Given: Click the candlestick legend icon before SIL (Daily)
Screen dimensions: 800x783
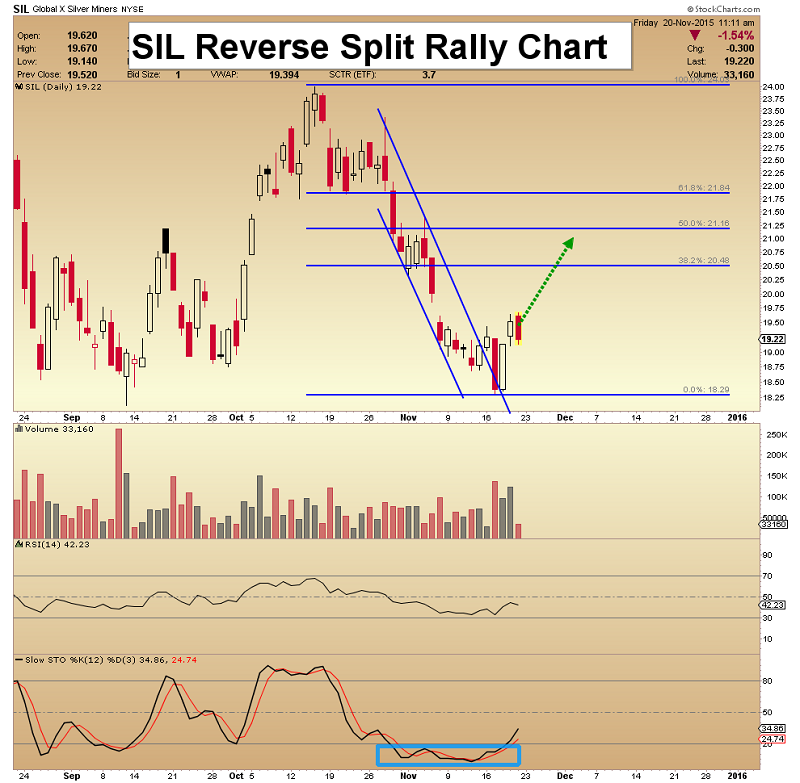Looking at the screenshot, I should pos(19,87).
